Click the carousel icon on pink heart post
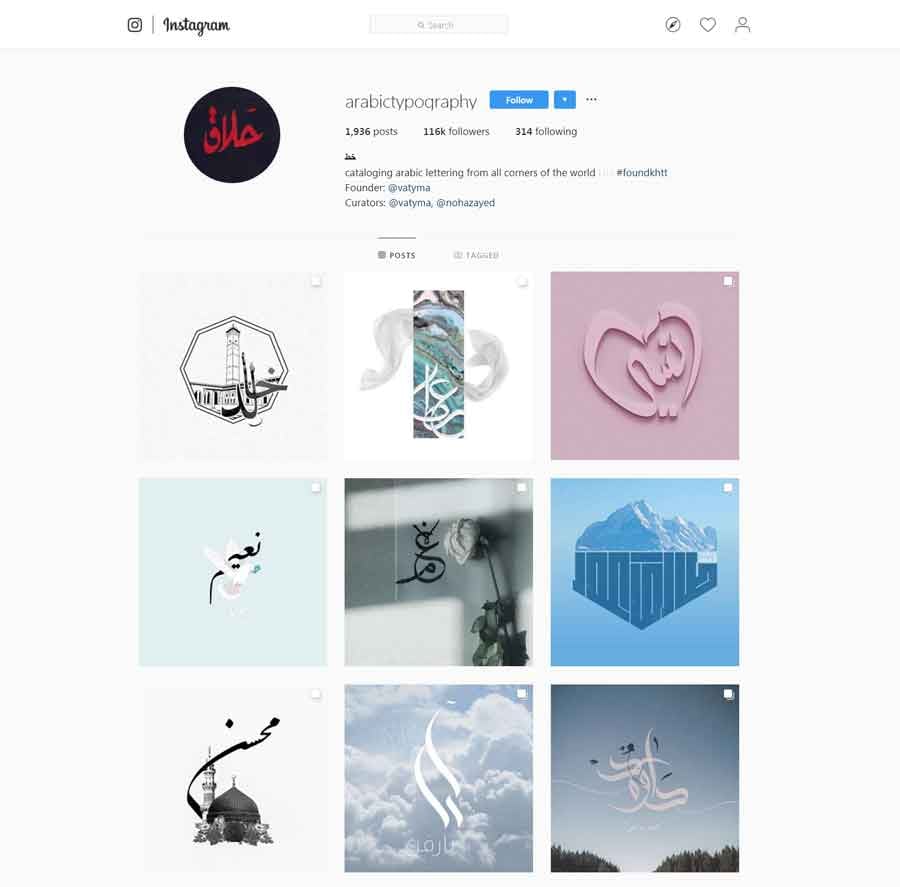Viewport: 900px width, 887px height. point(728,281)
